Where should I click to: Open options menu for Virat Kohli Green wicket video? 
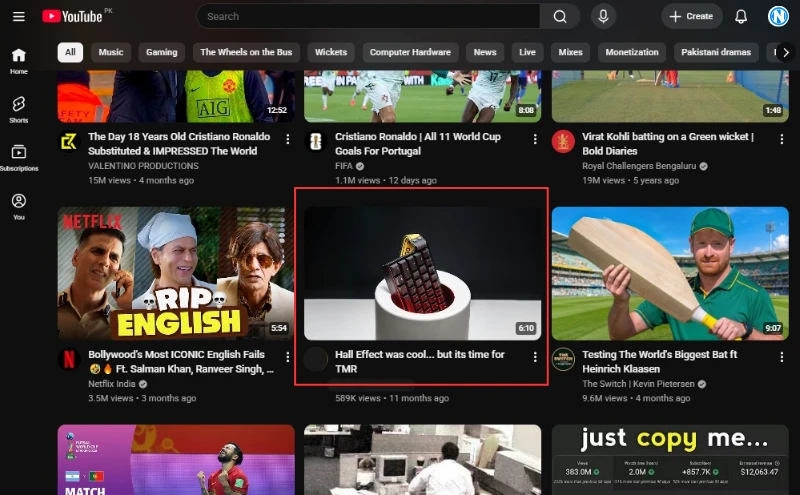click(782, 139)
